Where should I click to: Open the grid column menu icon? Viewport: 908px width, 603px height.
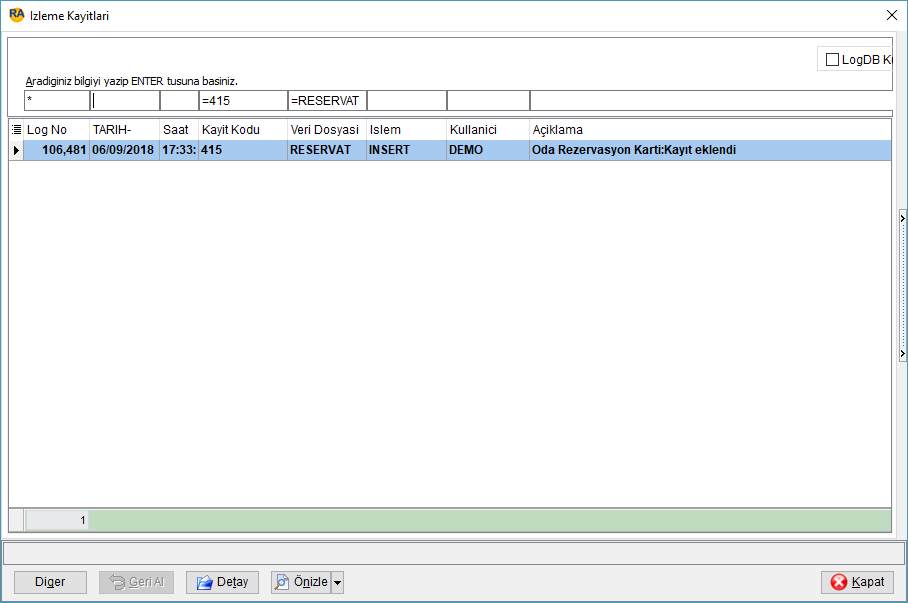tap(16, 130)
